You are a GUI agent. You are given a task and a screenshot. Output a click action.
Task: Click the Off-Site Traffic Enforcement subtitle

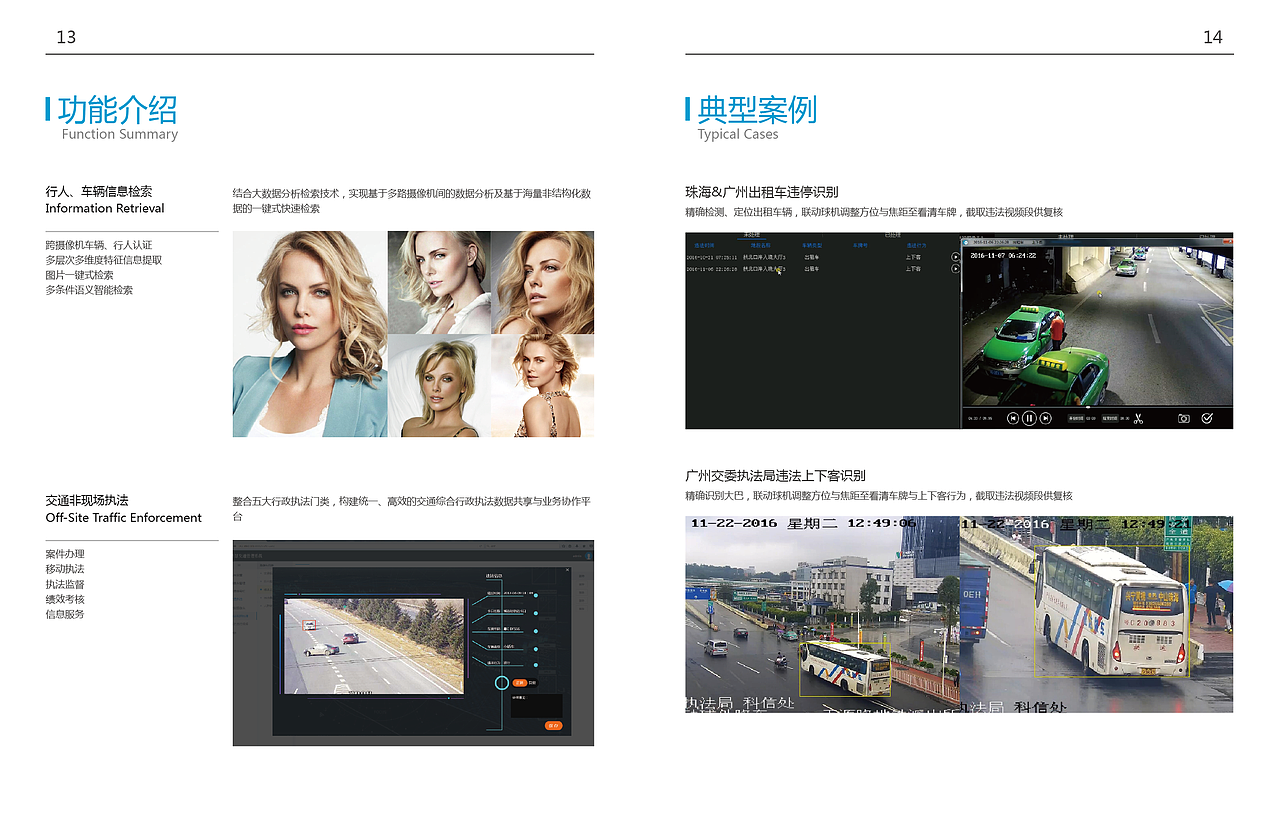pyautogui.click(x=123, y=517)
